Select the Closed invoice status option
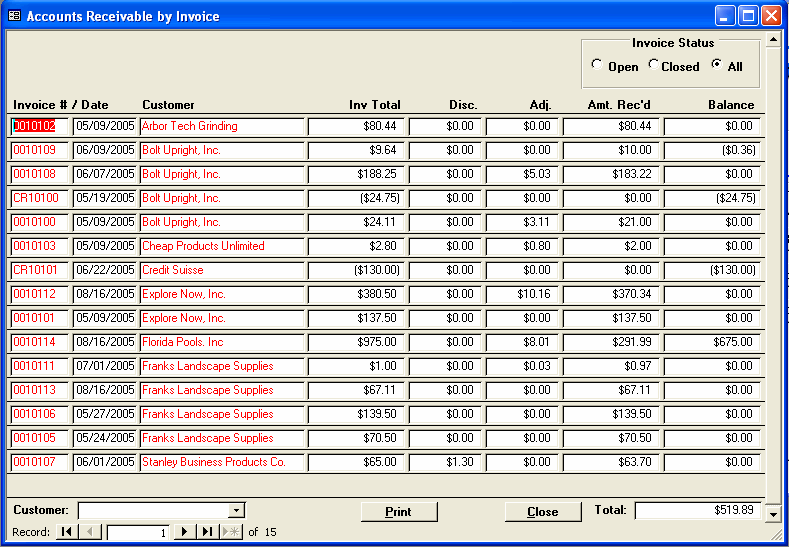 click(x=654, y=66)
